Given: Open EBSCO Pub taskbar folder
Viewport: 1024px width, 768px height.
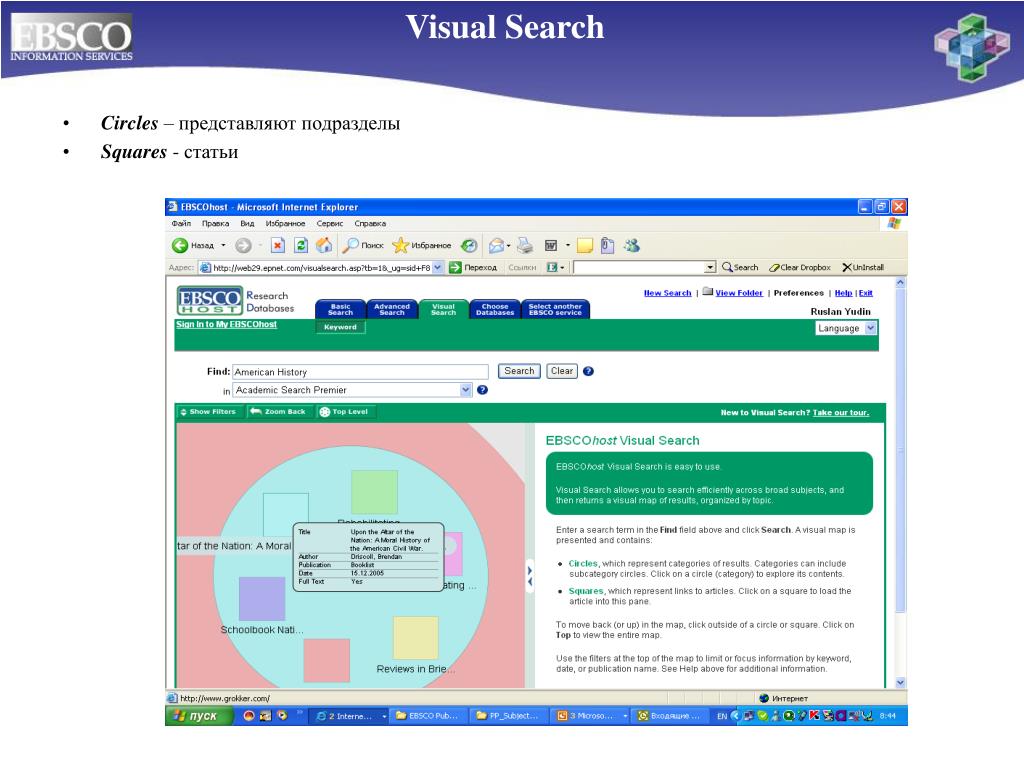Looking at the screenshot, I should (x=428, y=716).
